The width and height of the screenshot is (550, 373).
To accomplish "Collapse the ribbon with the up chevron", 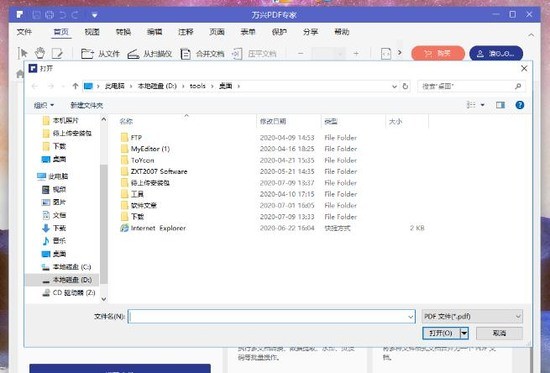I will (531, 35).
